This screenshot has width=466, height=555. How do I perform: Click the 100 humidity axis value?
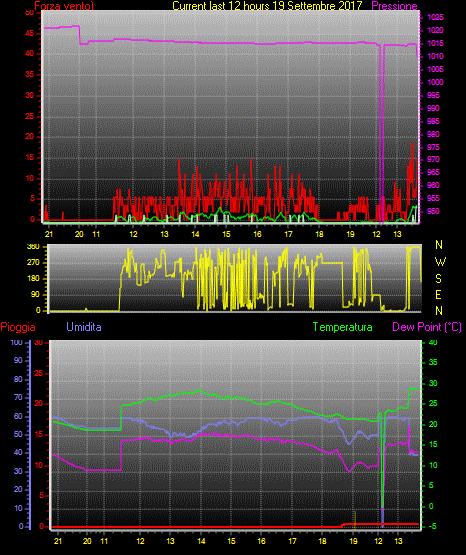[17, 342]
